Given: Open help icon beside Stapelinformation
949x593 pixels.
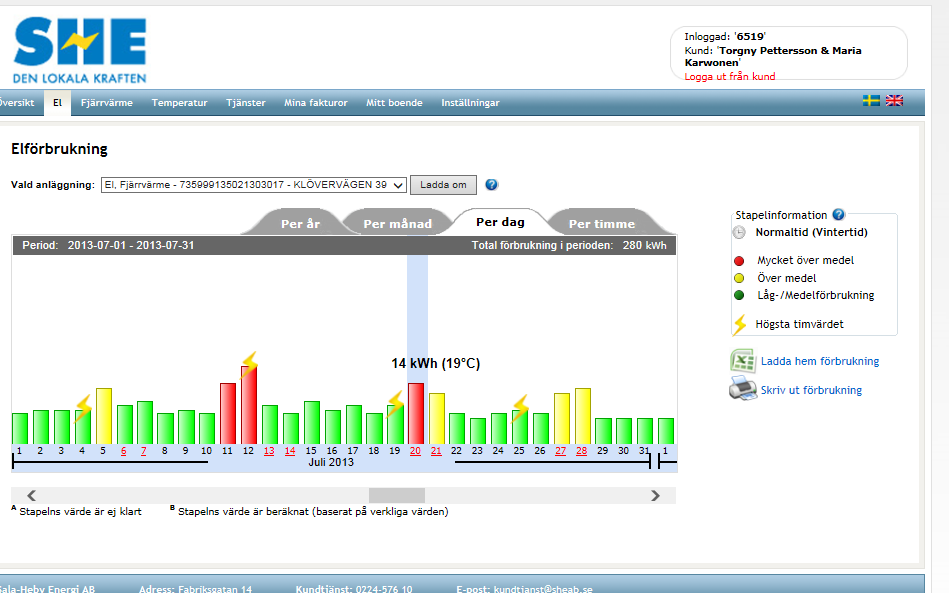Looking at the screenshot, I should click(838, 214).
